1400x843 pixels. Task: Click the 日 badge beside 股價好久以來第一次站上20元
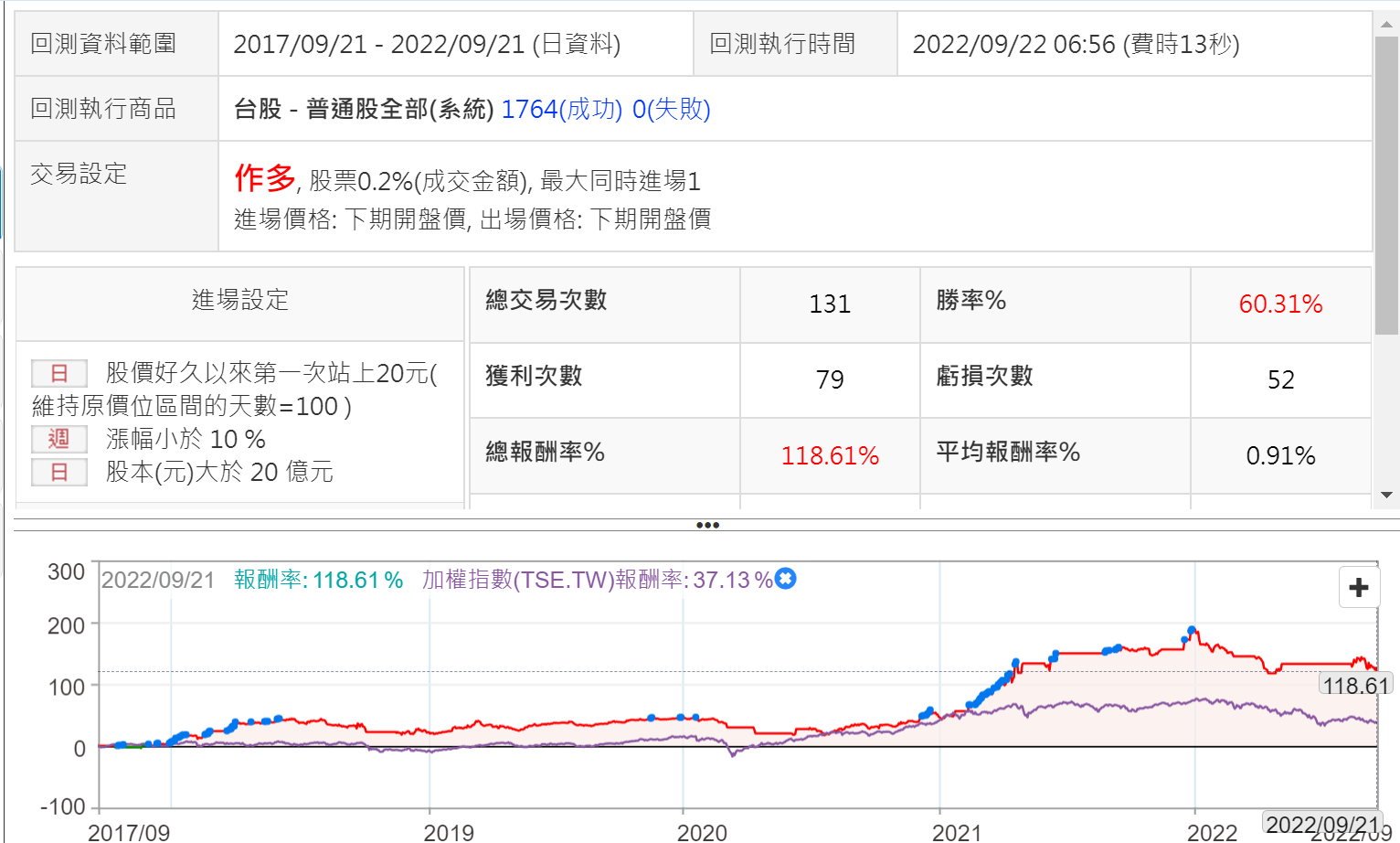(x=59, y=373)
